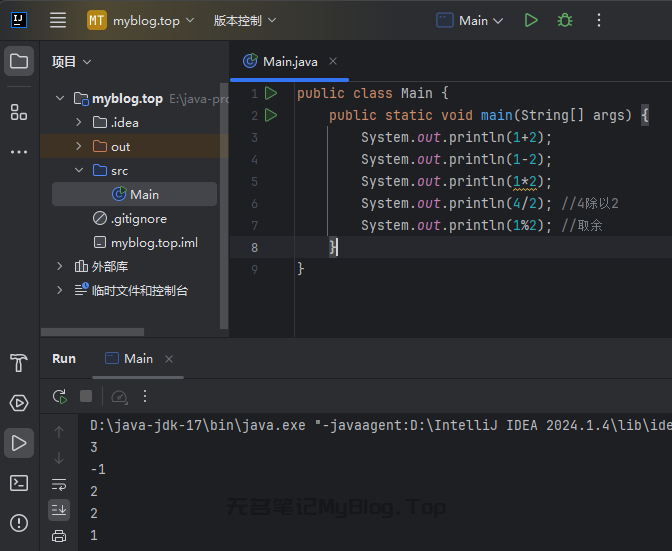Open the Problems tool window icon
The image size is (672, 551).
[x=19, y=523]
